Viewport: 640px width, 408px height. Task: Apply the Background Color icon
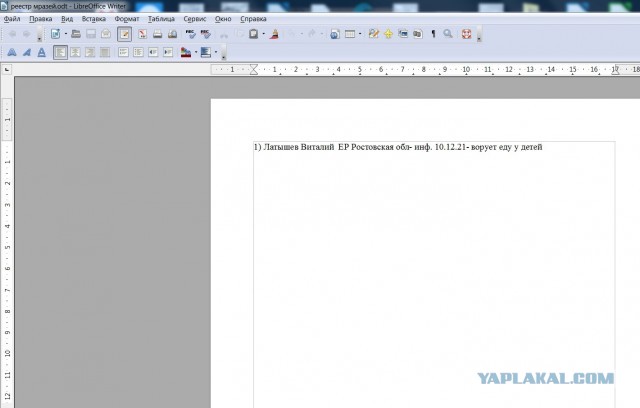pos(206,52)
